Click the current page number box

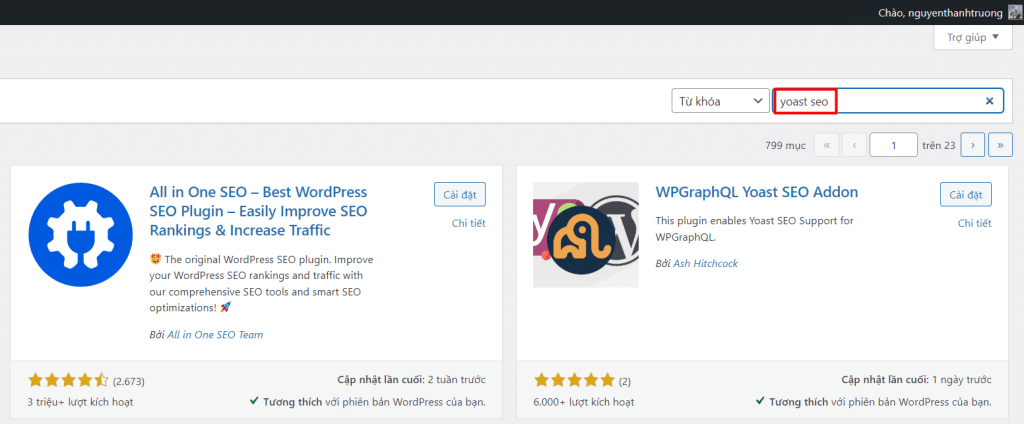[893, 145]
